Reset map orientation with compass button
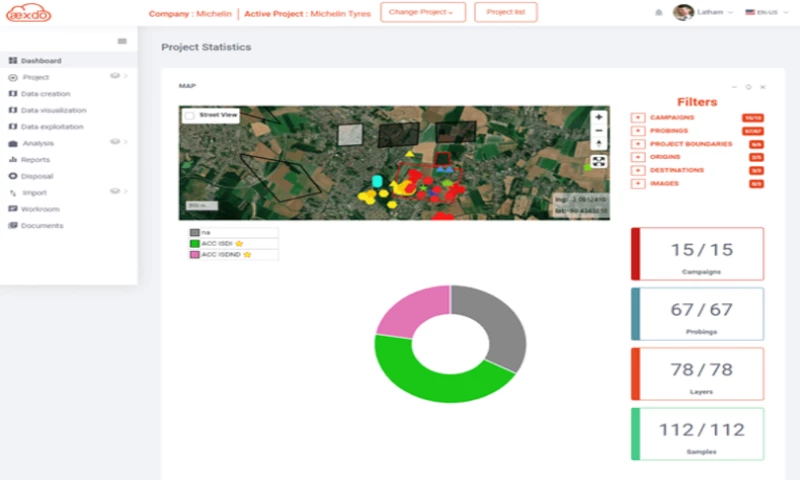Screen dimensions: 800x480 pos(599,143)
